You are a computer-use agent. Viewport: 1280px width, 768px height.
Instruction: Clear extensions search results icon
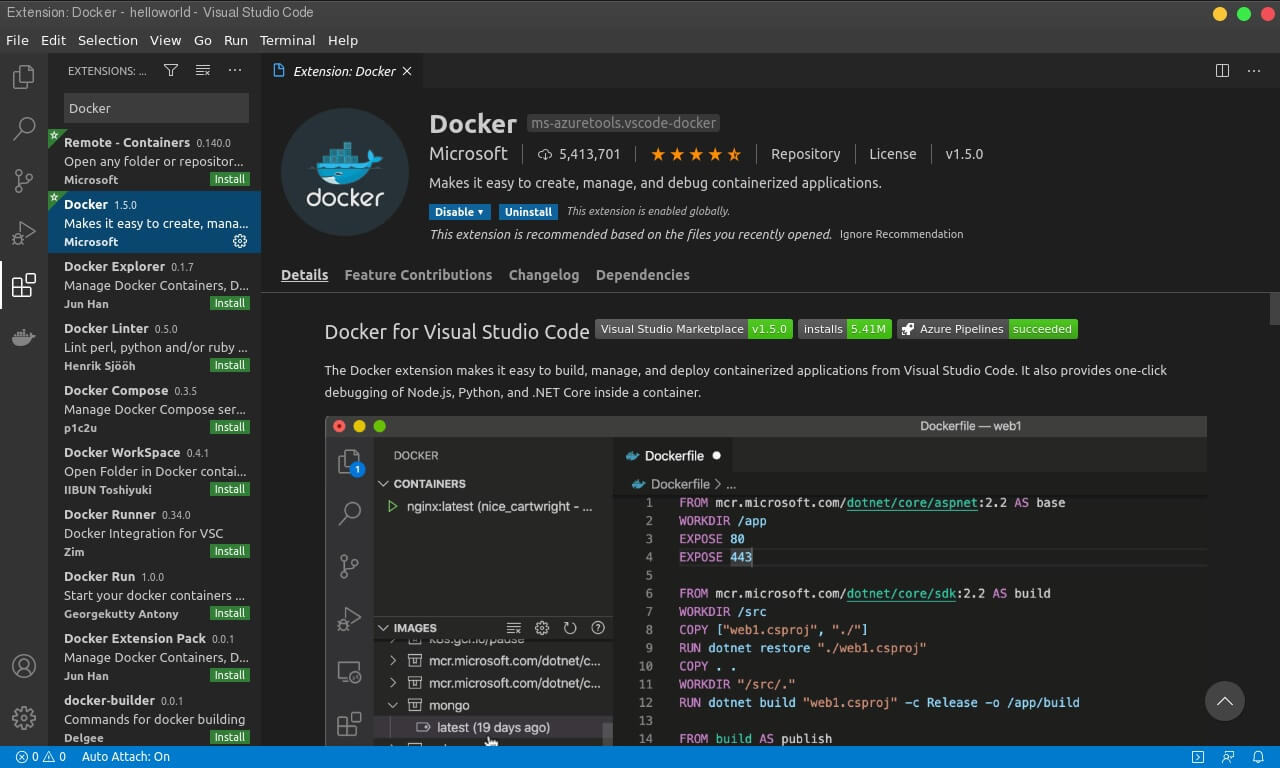click(203, 71)
